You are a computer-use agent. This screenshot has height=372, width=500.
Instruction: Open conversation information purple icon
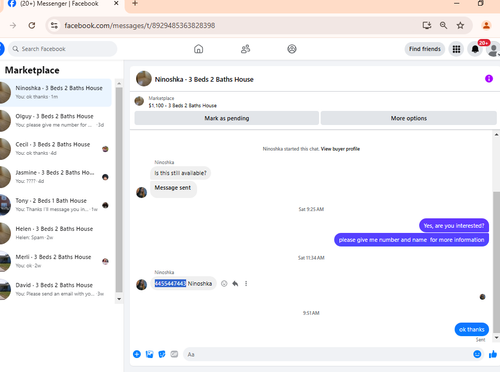point(489,79)
